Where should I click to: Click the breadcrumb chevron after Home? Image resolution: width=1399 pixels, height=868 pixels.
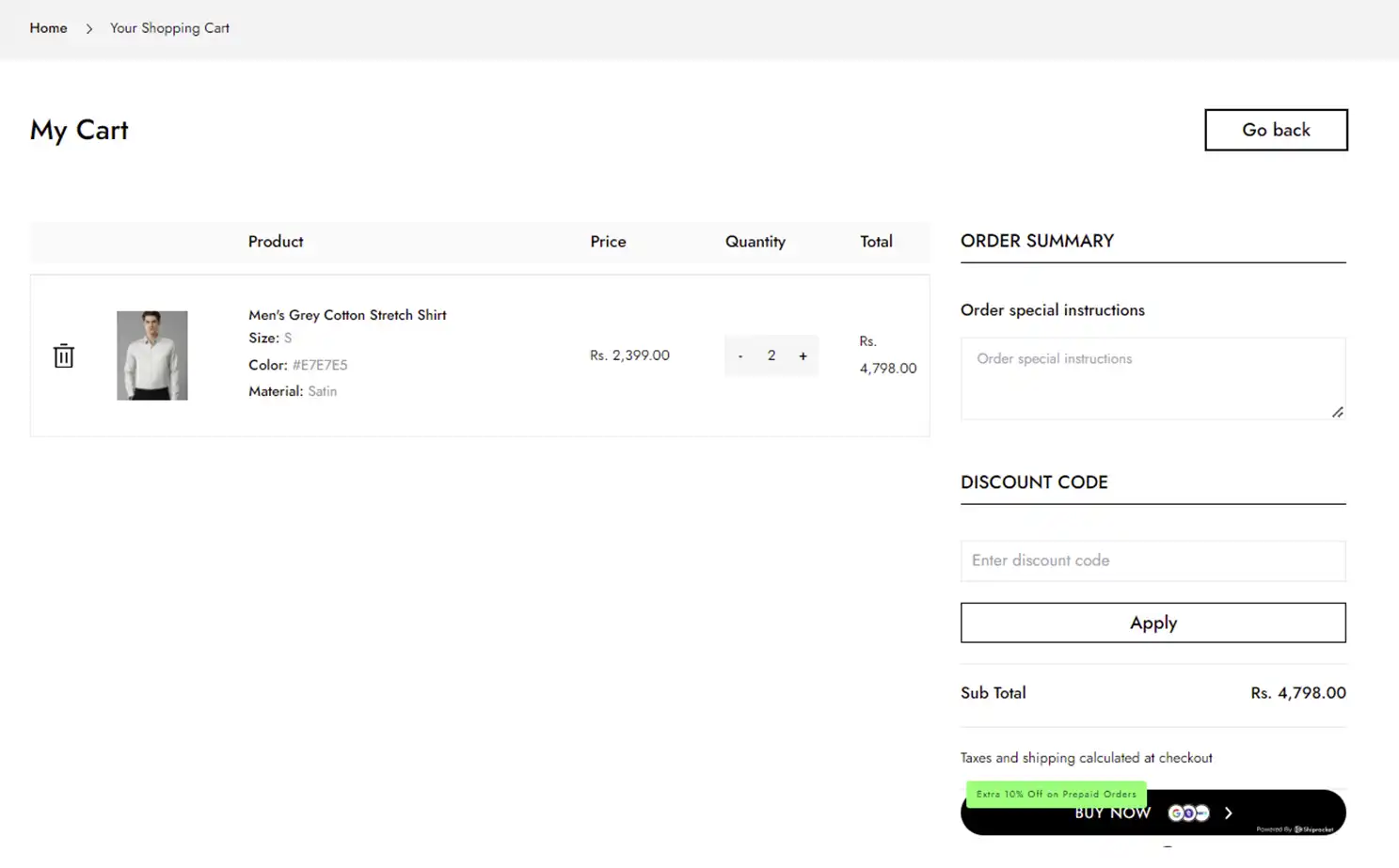(x=88, y=28)
